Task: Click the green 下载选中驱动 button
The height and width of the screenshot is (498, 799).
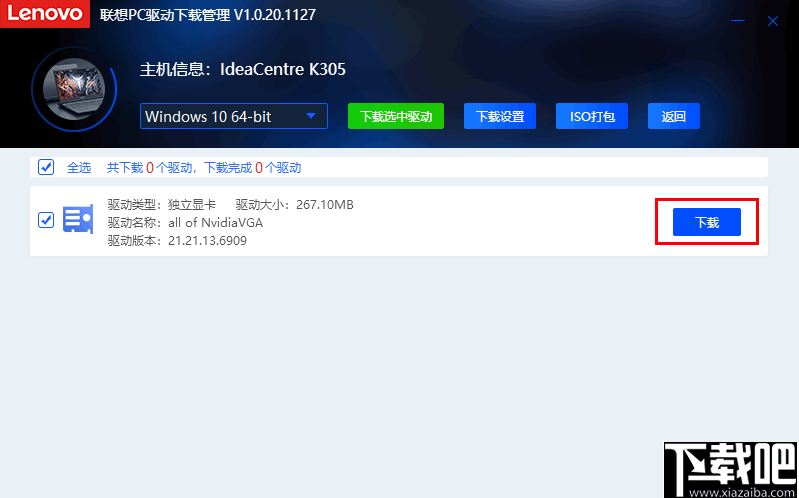Action: tap(396, 116)
